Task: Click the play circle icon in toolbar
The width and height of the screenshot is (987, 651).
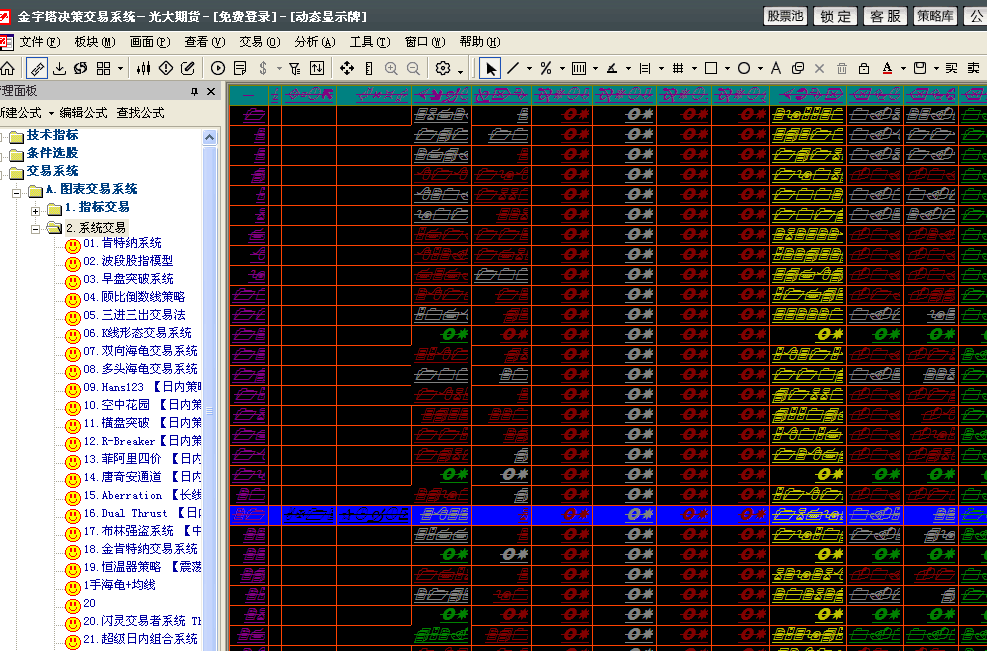Action: tap(218, 68)
